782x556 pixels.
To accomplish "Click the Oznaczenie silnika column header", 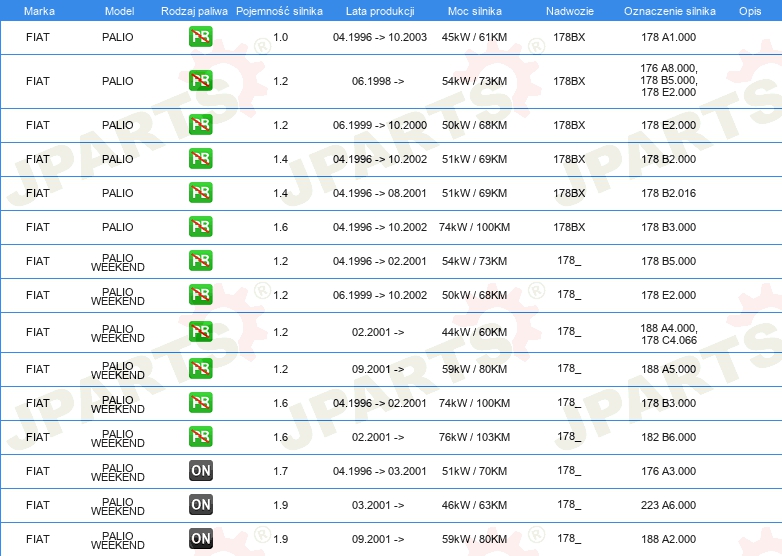I will [x=669, y=11].
